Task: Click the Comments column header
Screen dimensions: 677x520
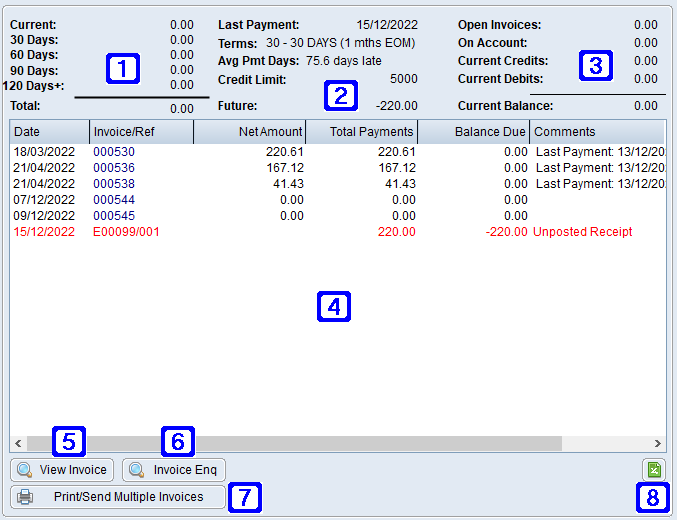Action: (596, 131)
